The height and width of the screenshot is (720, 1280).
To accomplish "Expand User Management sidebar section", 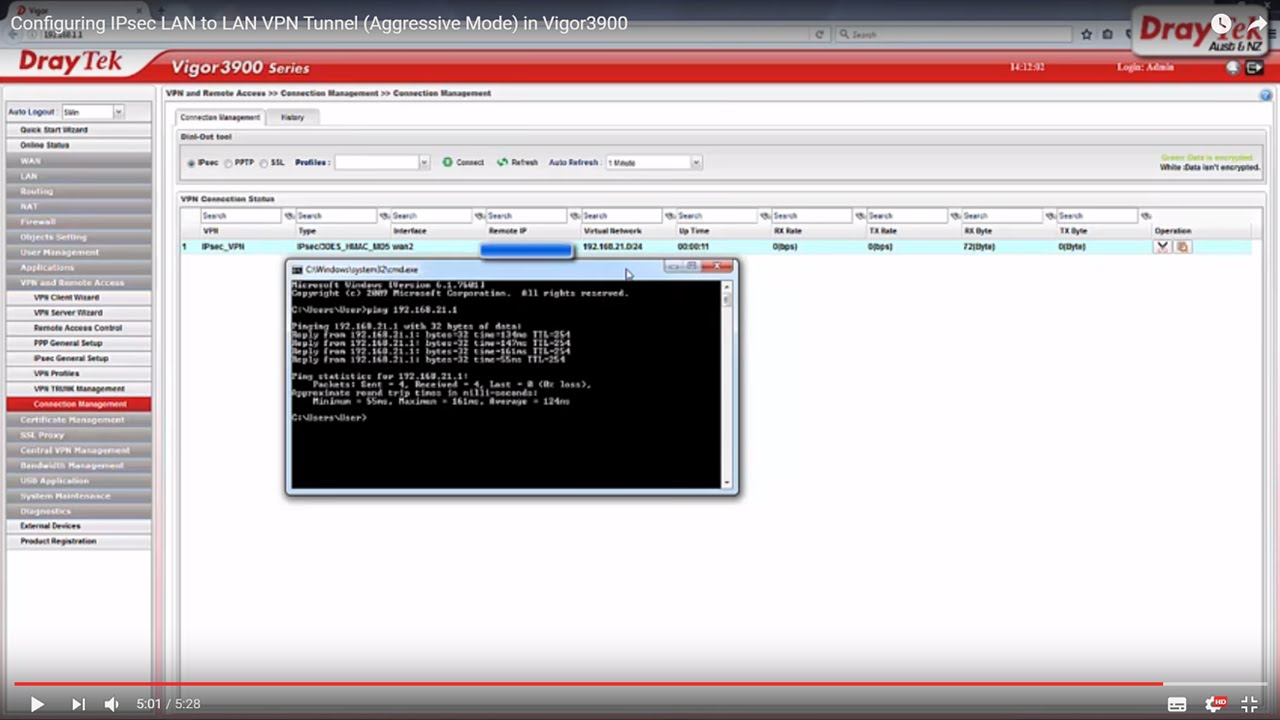I will (x=79, y=252).
